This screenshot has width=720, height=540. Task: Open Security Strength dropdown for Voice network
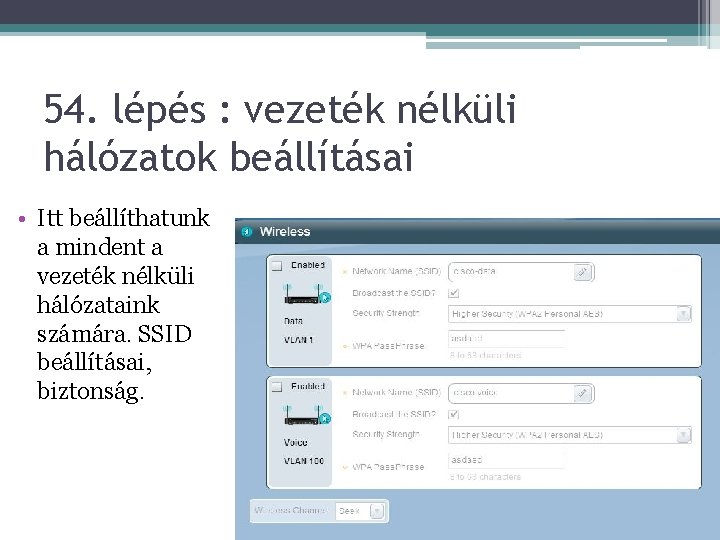pyautogui.click(x=684, y=435)
